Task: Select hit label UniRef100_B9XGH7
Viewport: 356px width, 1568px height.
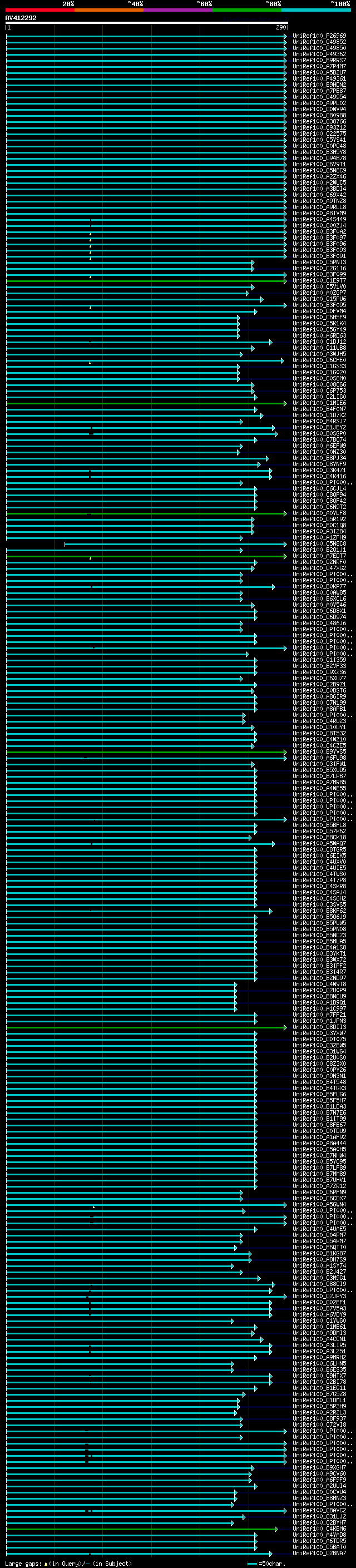Action: [x=319, y=1467]
